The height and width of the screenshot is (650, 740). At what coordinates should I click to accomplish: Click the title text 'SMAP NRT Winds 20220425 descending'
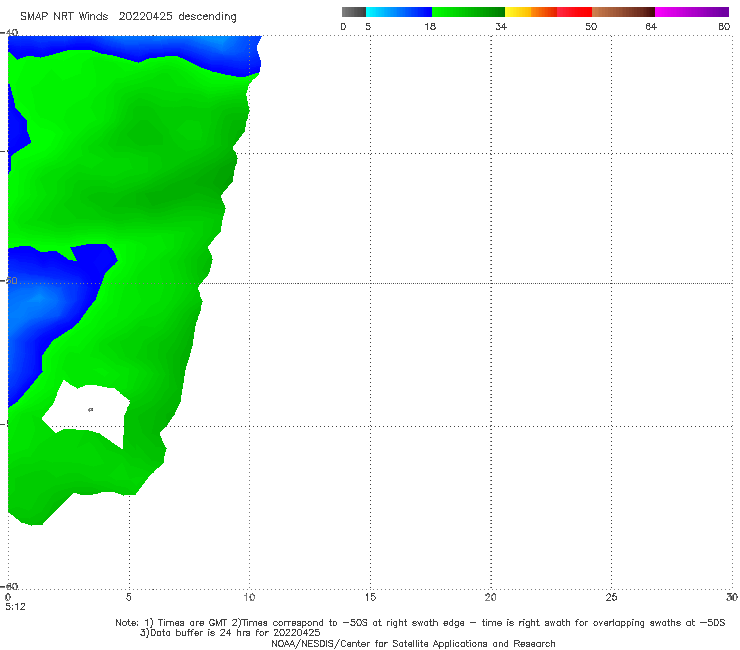(128, 17)
